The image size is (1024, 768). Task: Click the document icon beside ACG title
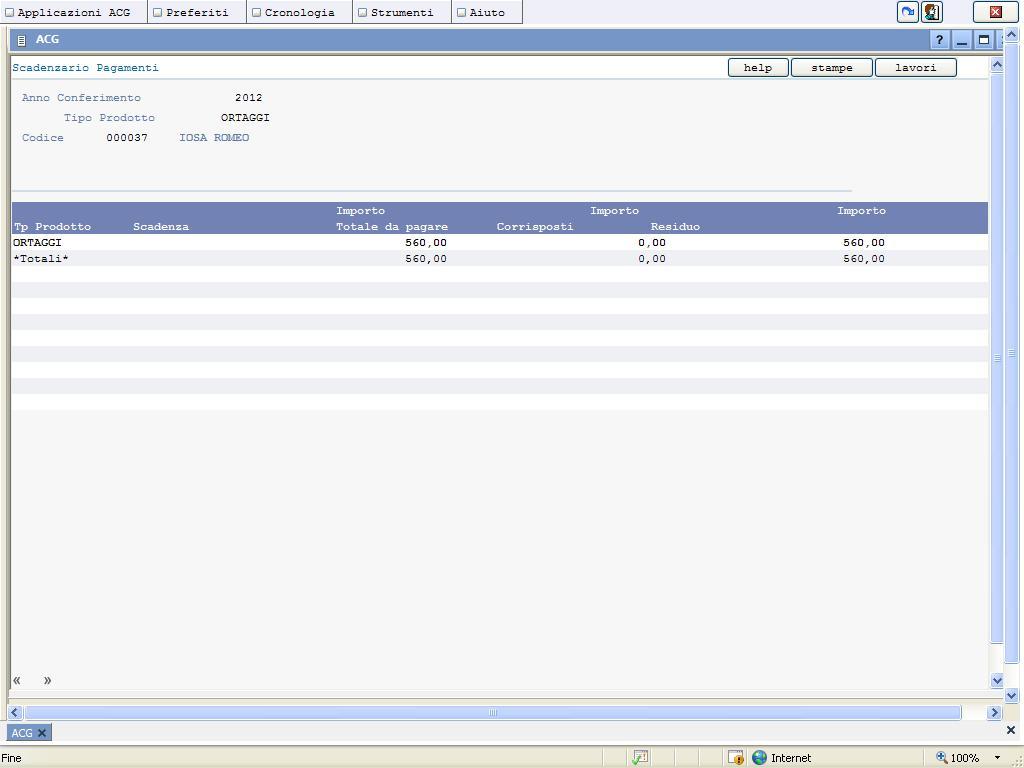[x=22, y=40]
